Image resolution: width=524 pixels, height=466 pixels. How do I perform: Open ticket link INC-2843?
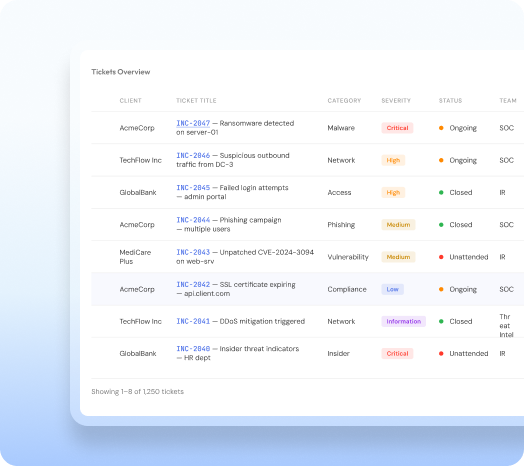(x=193, y=252)
